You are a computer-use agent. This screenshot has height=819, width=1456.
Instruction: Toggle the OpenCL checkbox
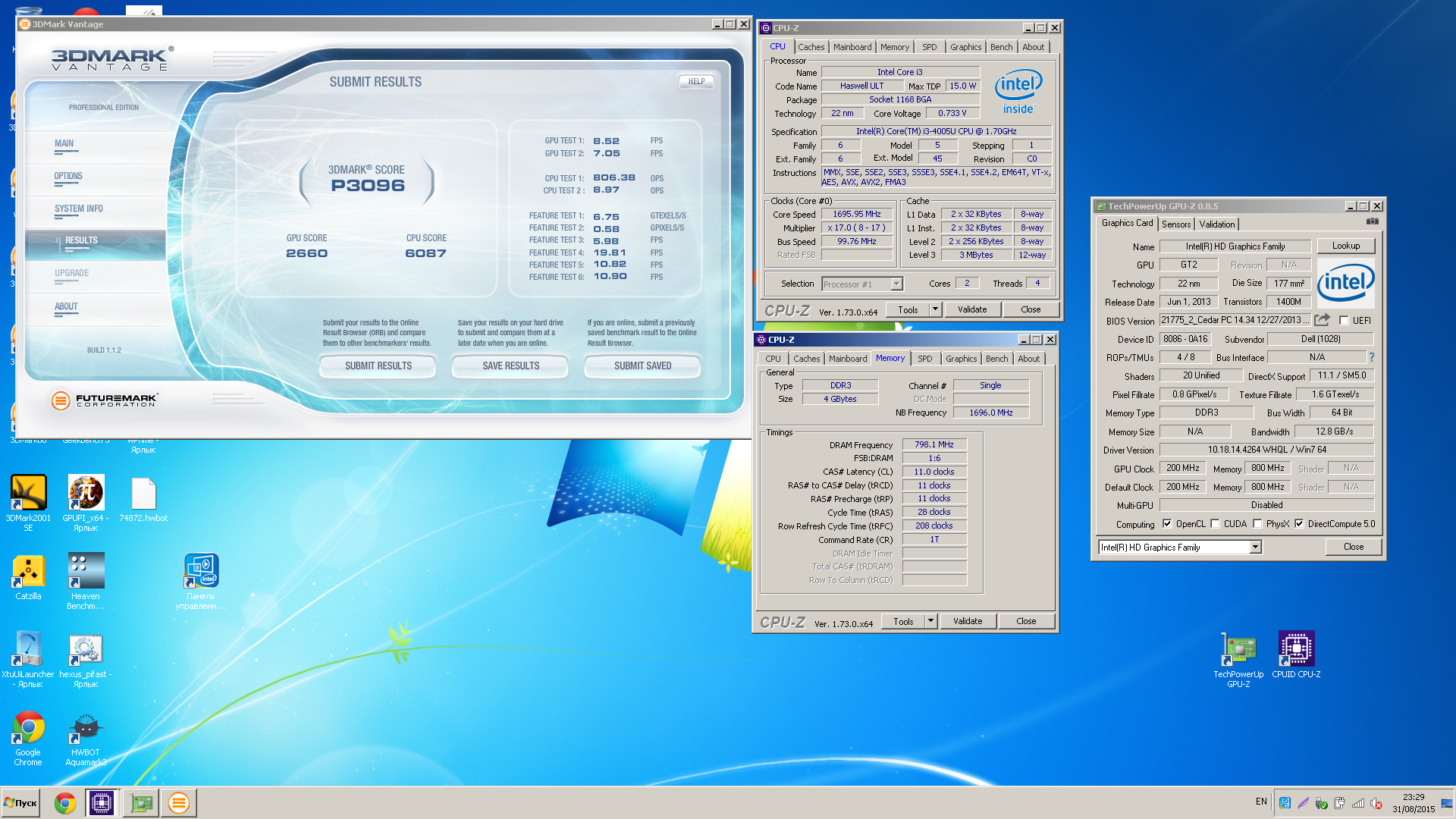tap(1167, 523)
